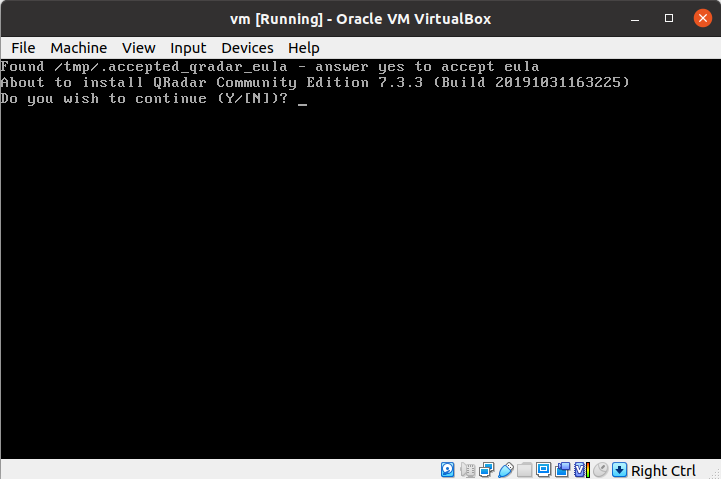Click the audio microphone status icon
Screen dimensions: 721x479
(x=468, y=470)
